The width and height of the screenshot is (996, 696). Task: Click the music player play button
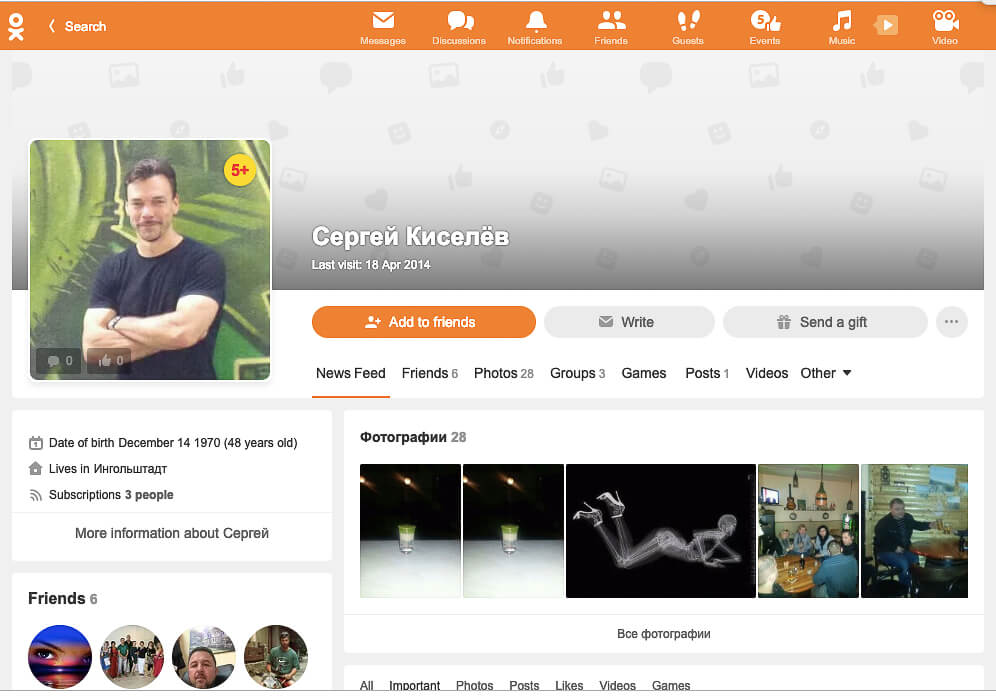(x=886, y=26)
